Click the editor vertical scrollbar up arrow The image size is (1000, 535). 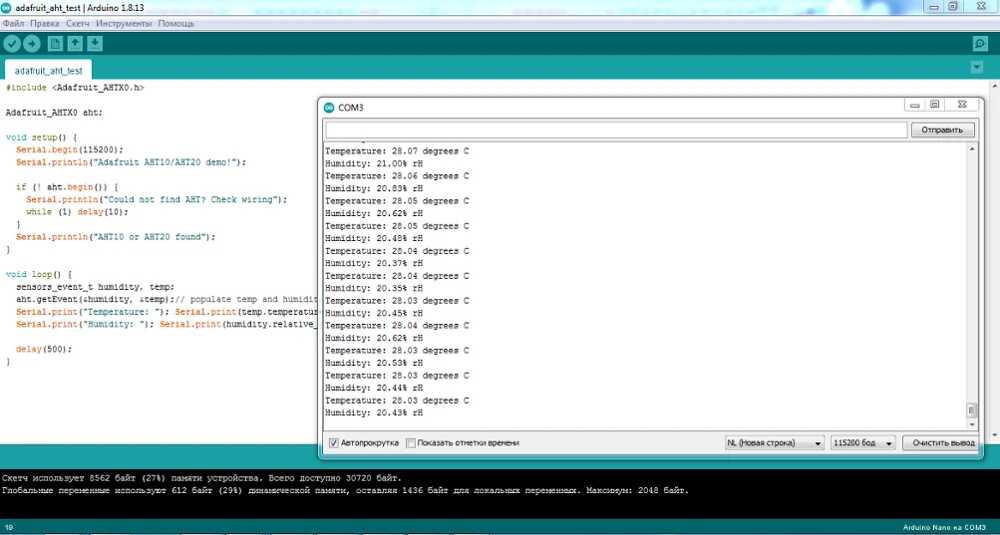tap(994, 86)
